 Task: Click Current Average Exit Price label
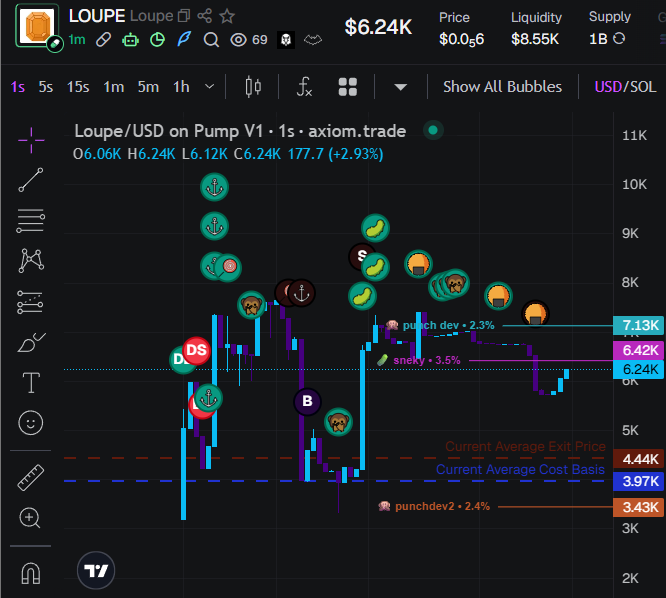tap(525, 446)
